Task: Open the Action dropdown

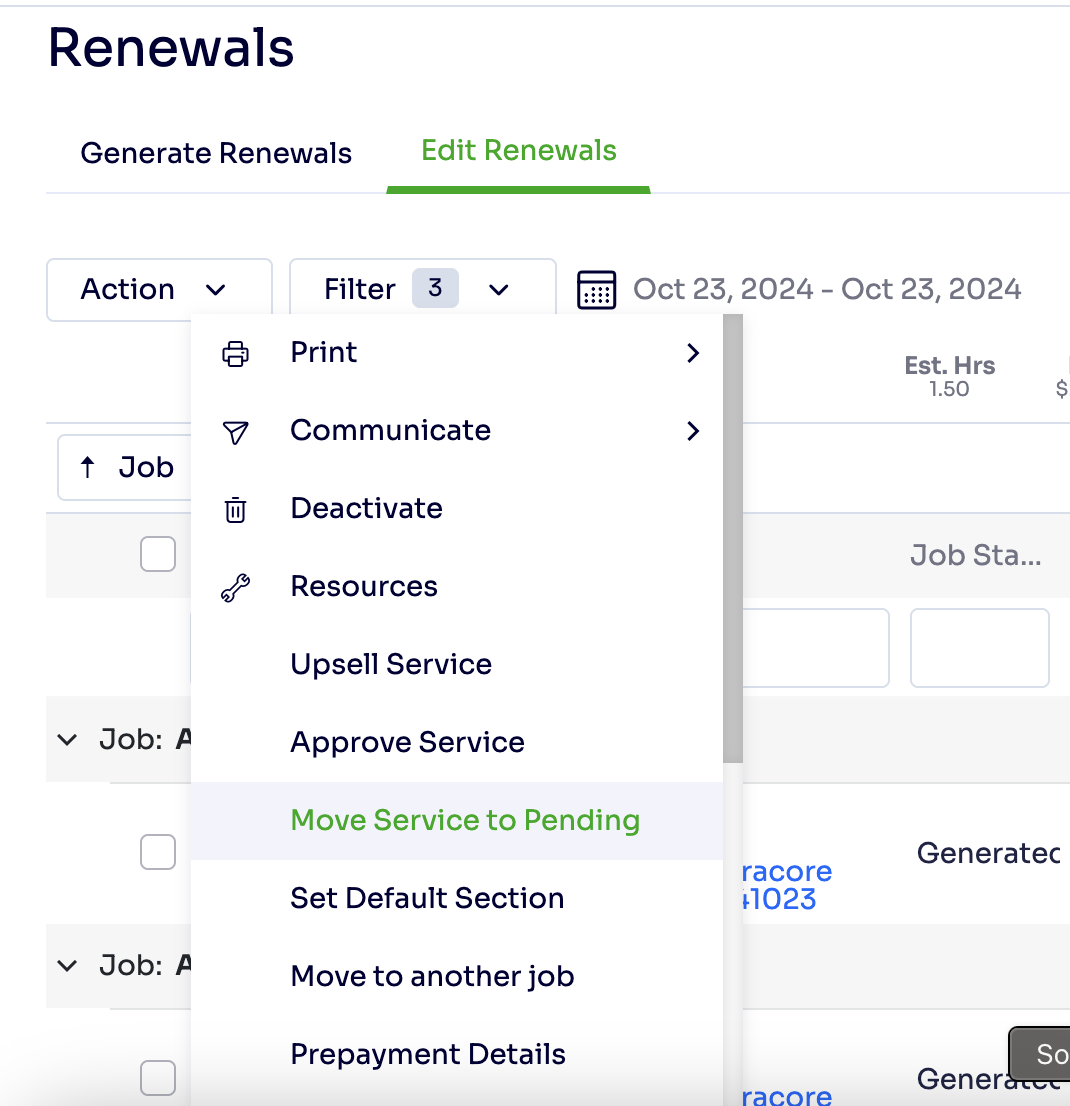Action: coord(159,290)
